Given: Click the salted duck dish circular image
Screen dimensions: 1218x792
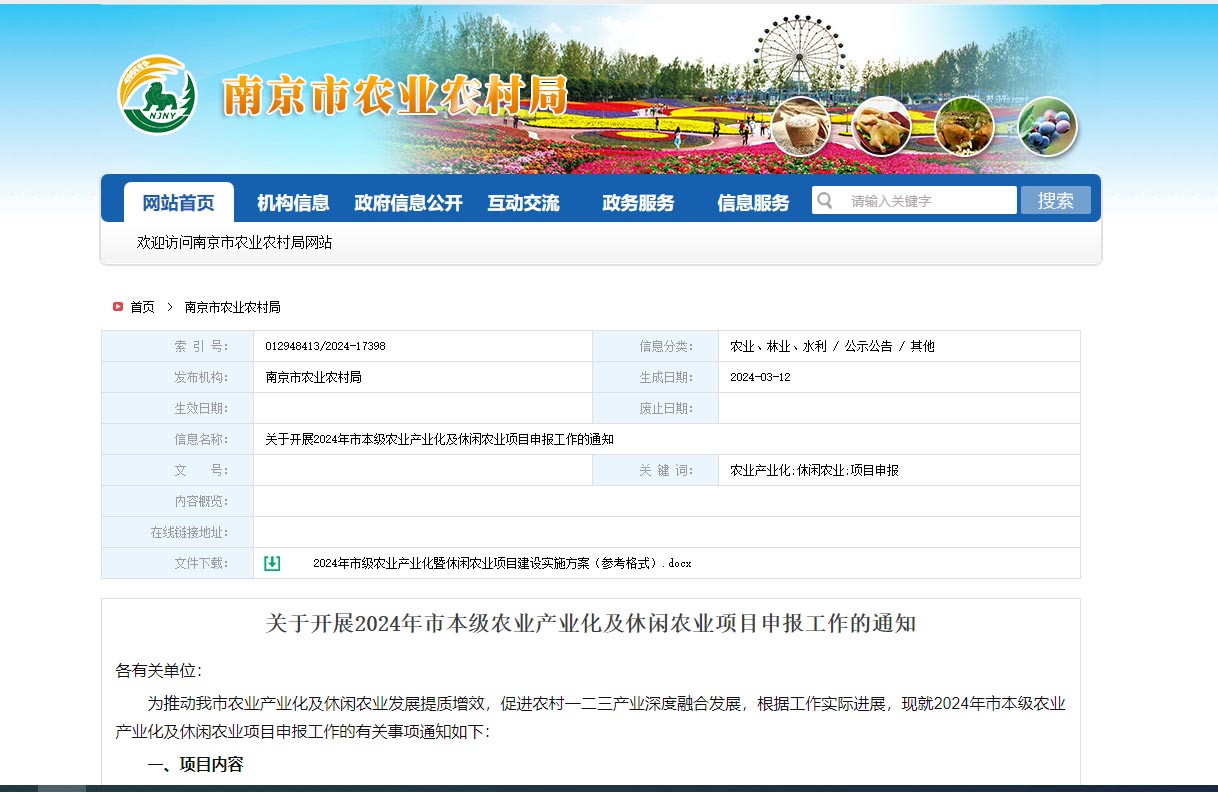Looking at the screenshot, I should click(x=881, y=126).
